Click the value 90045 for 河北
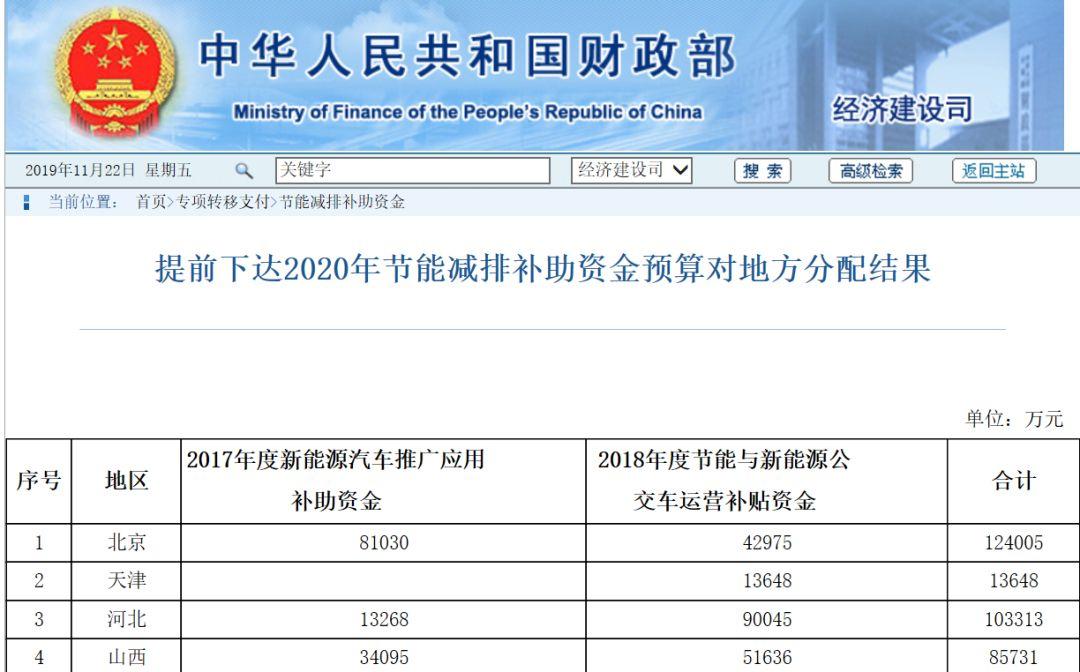The image size is (1080, 672). coord(767,620)
